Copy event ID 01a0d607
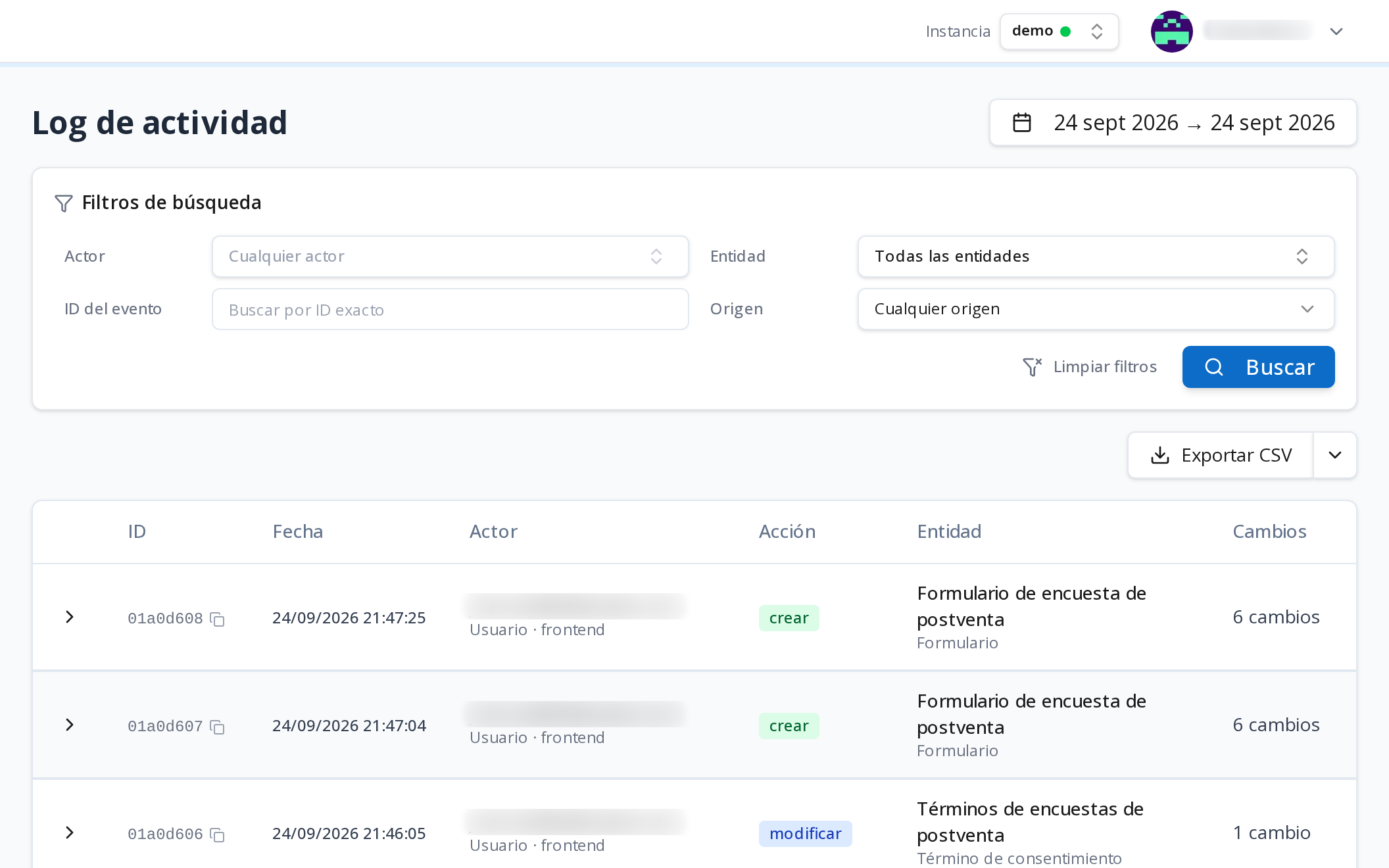 click(x=217, y=727)
